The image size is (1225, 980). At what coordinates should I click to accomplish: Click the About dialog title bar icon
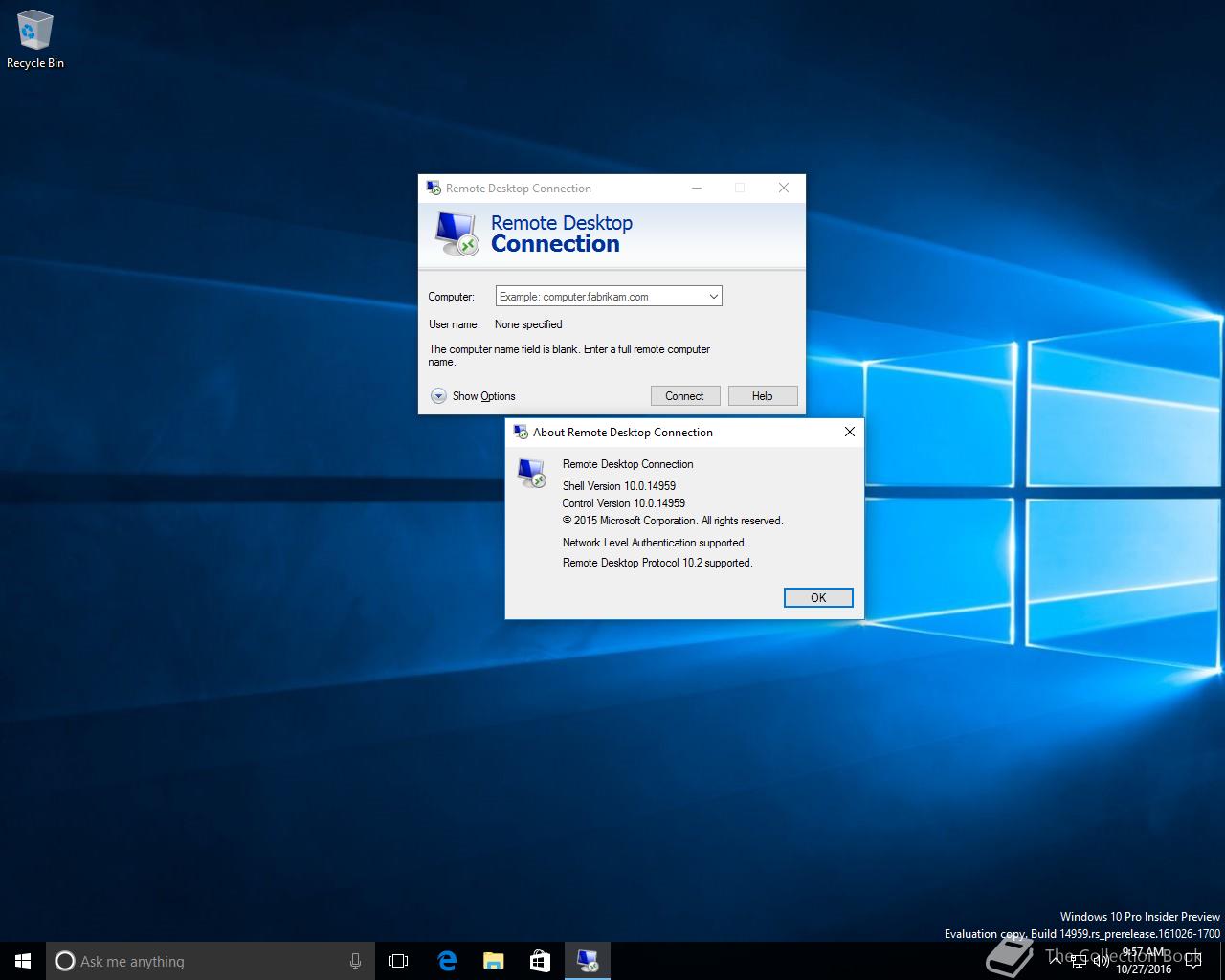521,432
